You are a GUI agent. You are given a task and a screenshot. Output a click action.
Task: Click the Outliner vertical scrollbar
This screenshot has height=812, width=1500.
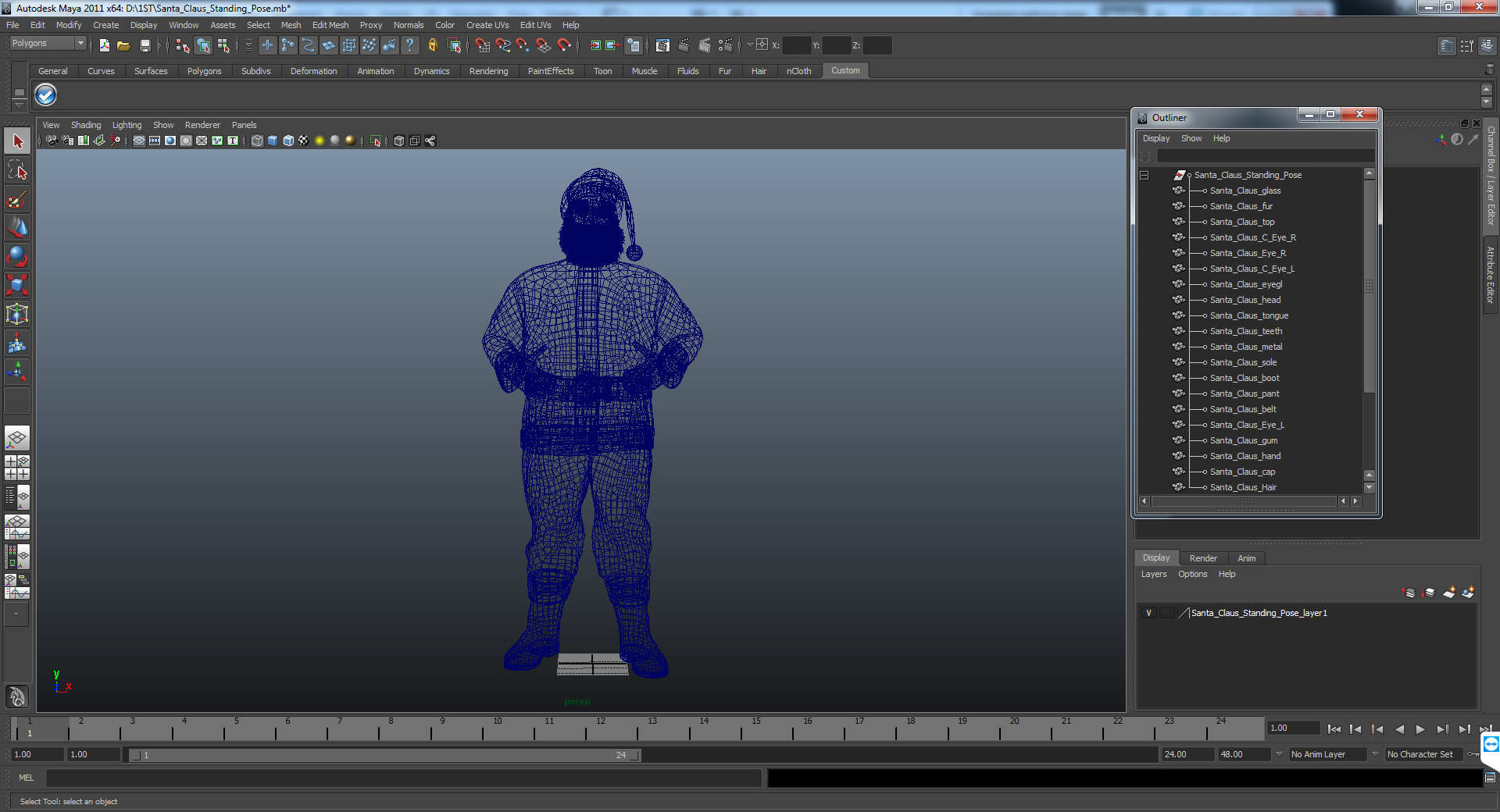(x=1369, y=285)
